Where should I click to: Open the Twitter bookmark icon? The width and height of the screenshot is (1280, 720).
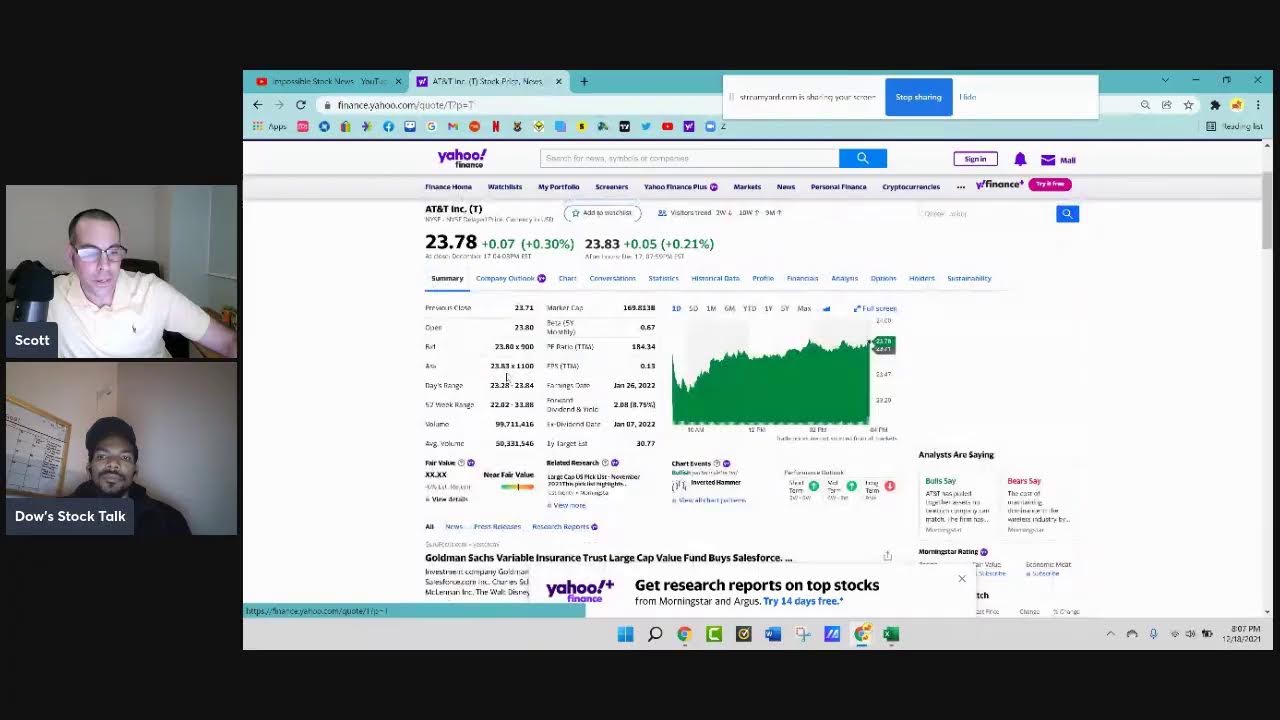tap(646, 126)
